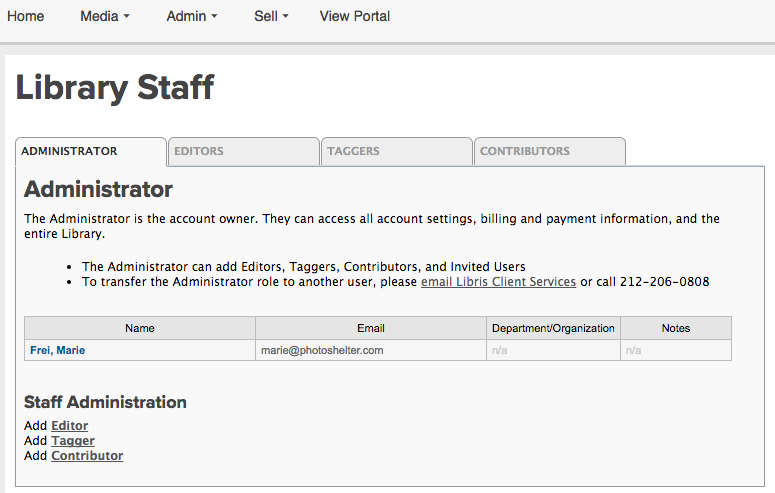
Task: Open the Home page
Action: click(x=26, y=16)
